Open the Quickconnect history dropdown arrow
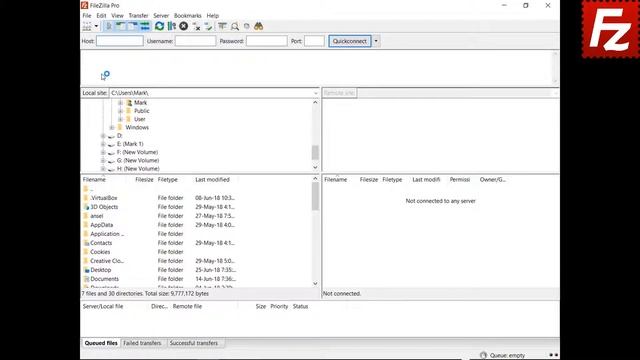 click(x=376, y=41)
